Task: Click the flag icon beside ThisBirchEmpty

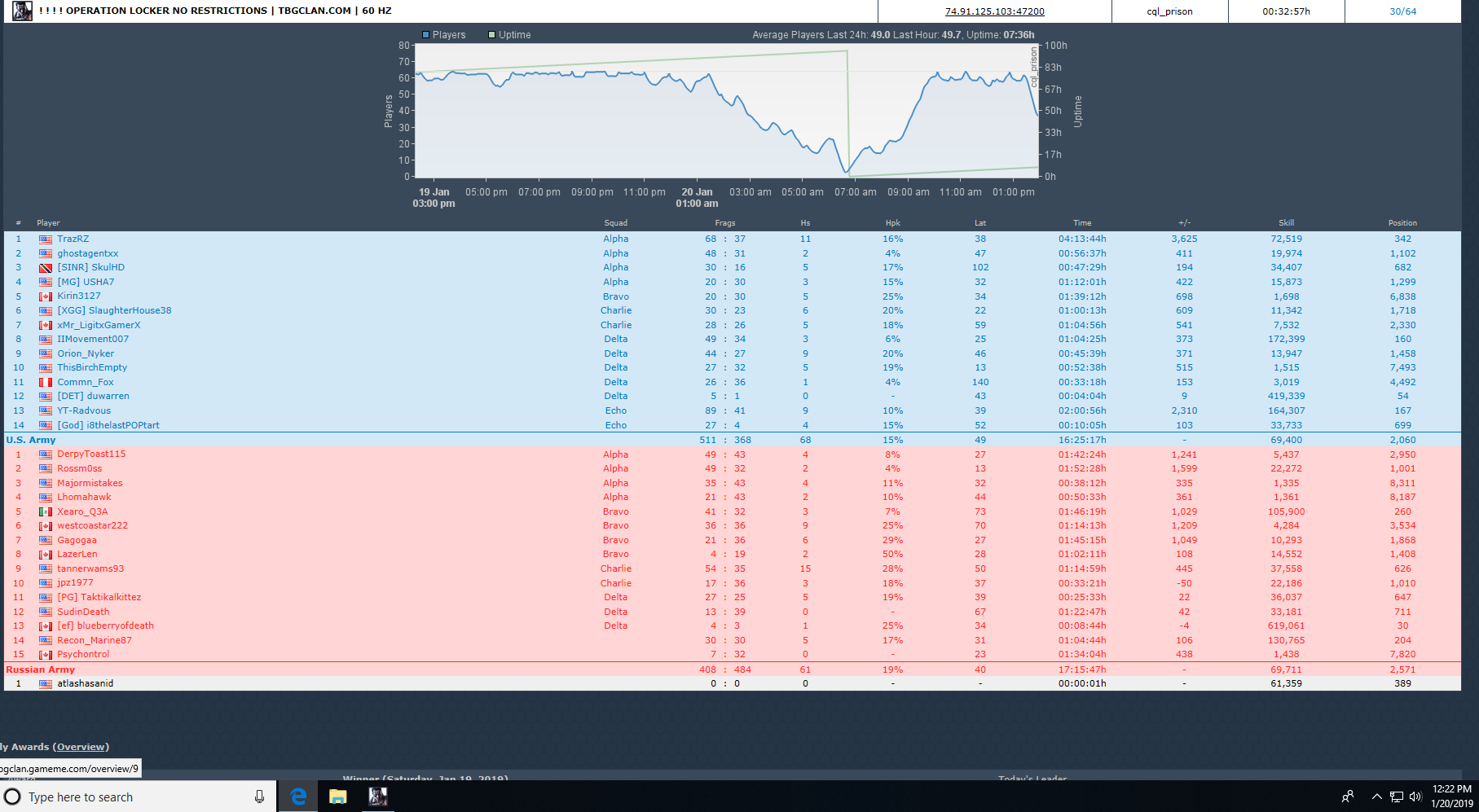Action: [x=46, y=368]
